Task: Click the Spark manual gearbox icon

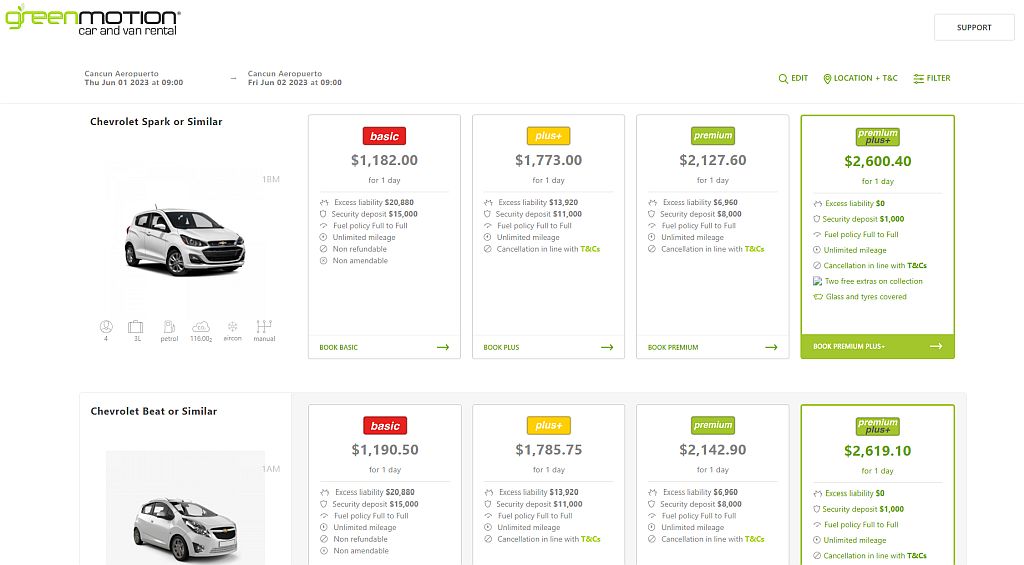Action: pos(264,327)
